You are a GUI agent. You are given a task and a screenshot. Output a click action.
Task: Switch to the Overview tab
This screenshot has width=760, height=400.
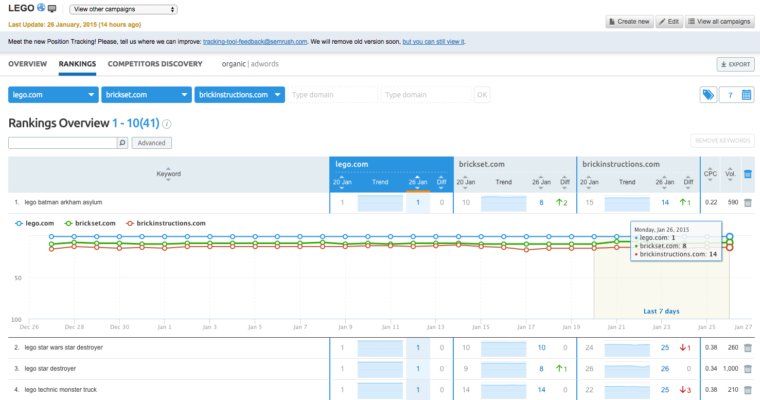tap(28, 64)
